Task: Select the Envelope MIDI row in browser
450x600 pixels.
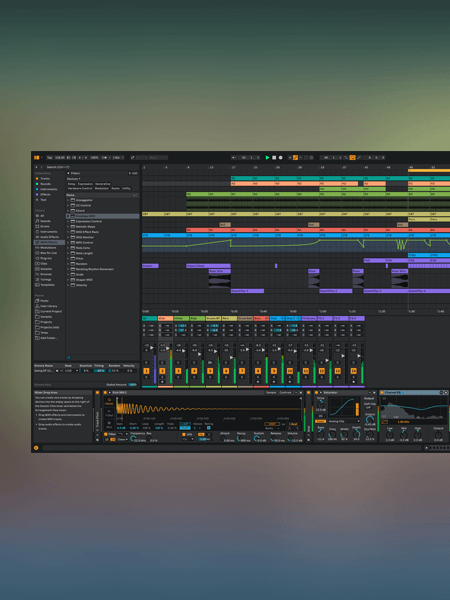Action: (103, 216)
